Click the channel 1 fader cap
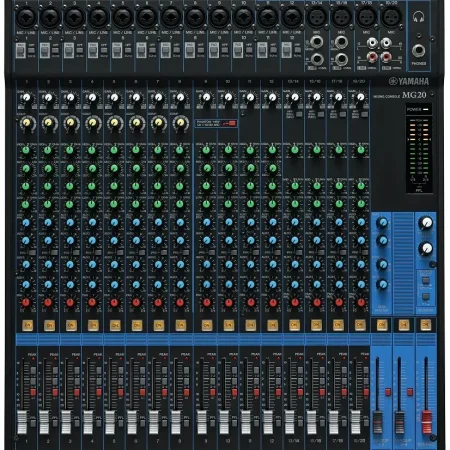 [x=22, y=422]
